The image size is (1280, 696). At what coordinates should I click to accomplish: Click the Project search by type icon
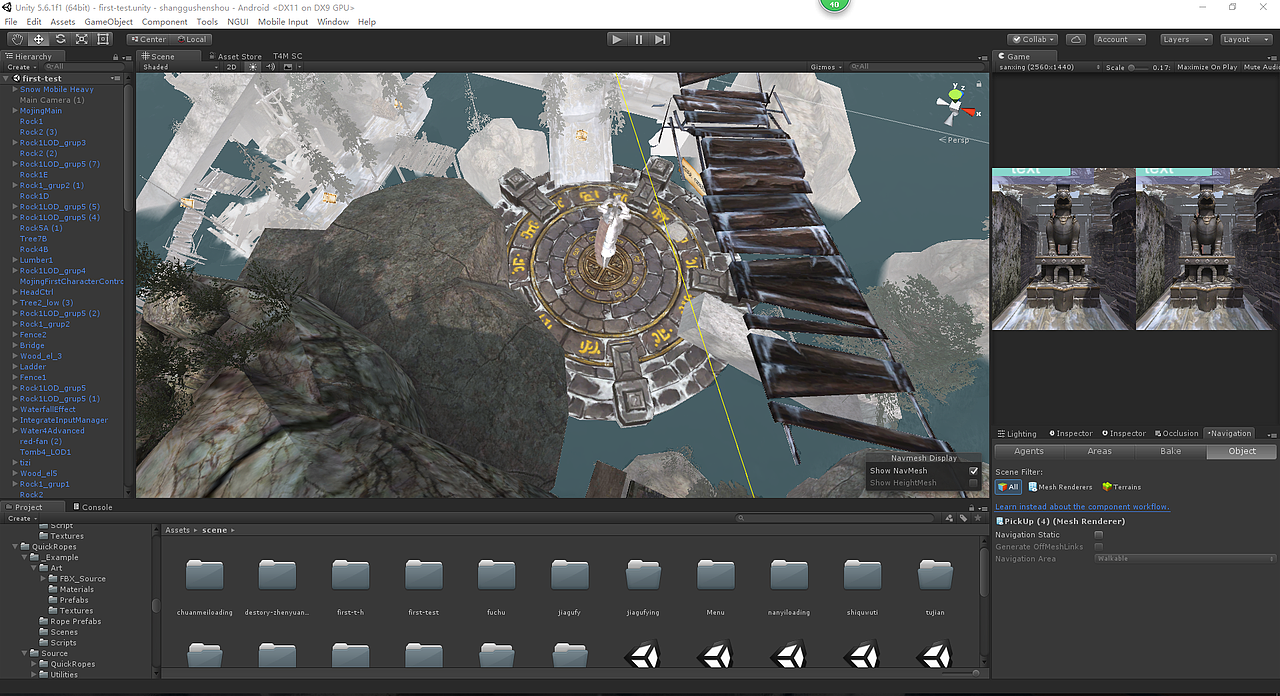pos(949,518)
